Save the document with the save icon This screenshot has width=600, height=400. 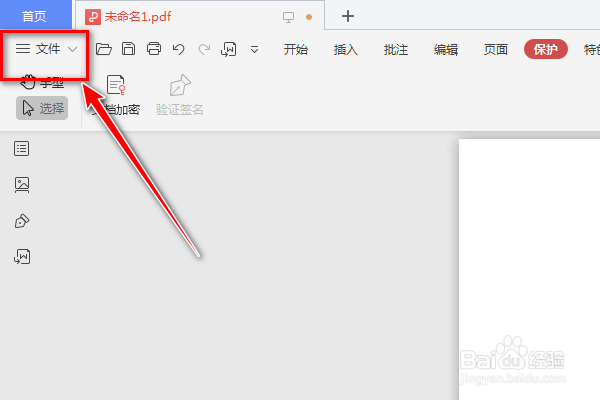pos(129,49)
